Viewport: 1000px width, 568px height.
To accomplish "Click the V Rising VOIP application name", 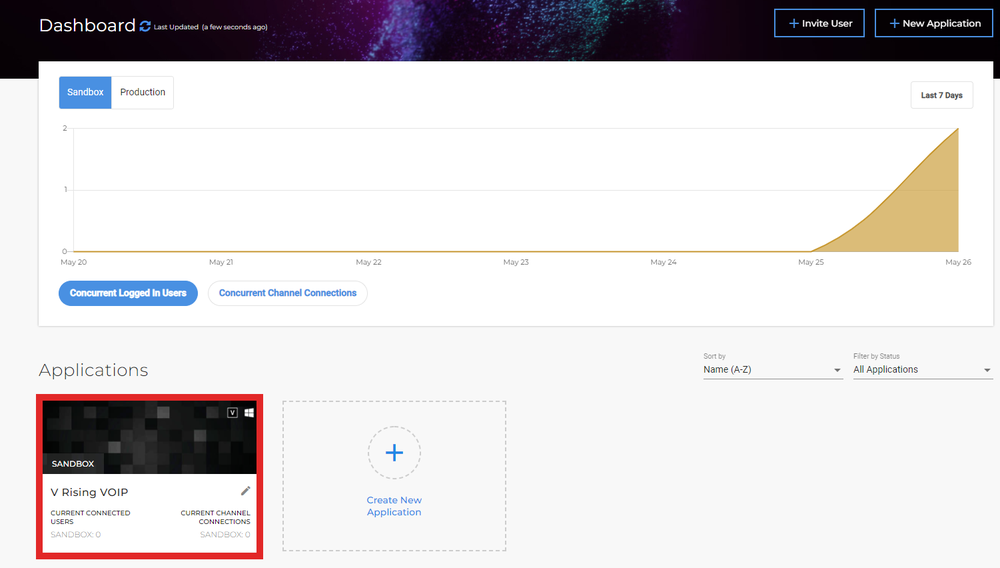I will [x=90, y=492].
